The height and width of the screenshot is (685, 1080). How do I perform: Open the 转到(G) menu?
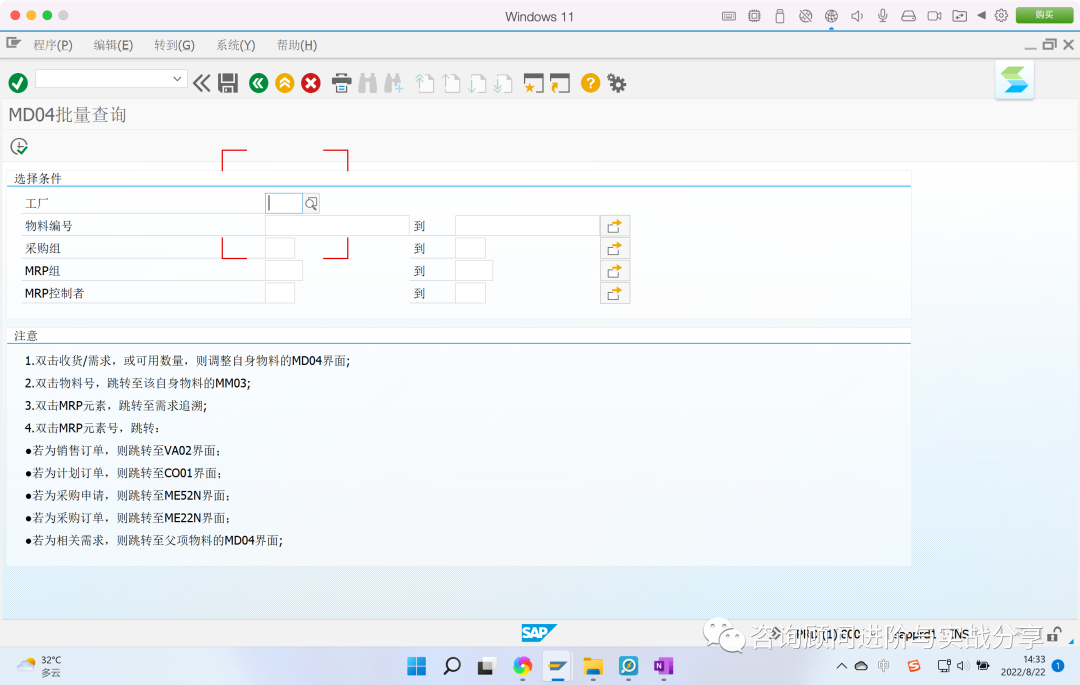tap(173, 45)
